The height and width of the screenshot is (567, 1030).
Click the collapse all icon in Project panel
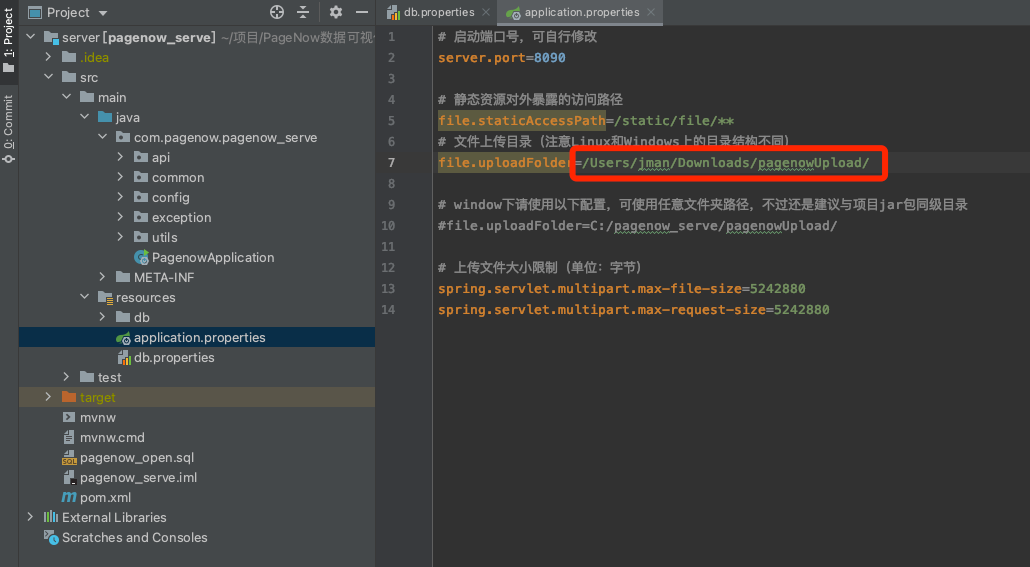pos(303,12)
